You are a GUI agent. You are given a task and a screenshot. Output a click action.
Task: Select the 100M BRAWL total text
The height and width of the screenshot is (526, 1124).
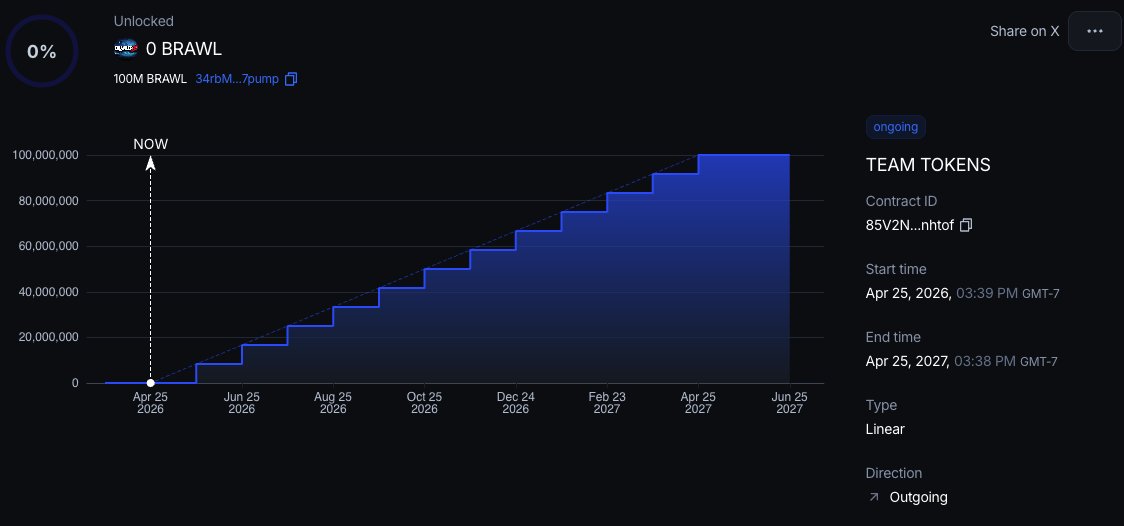(x=150, y=79)
